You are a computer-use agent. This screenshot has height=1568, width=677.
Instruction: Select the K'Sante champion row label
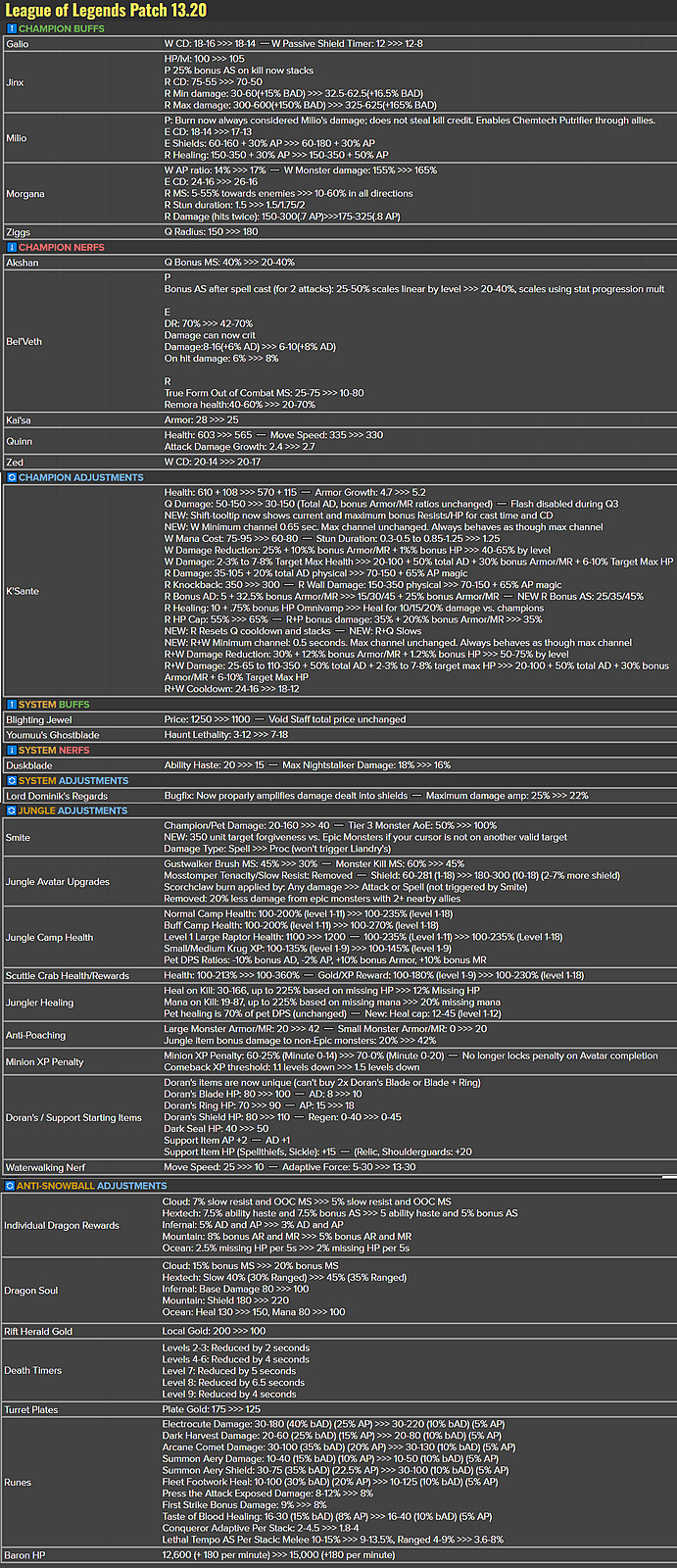coord(23,591)
